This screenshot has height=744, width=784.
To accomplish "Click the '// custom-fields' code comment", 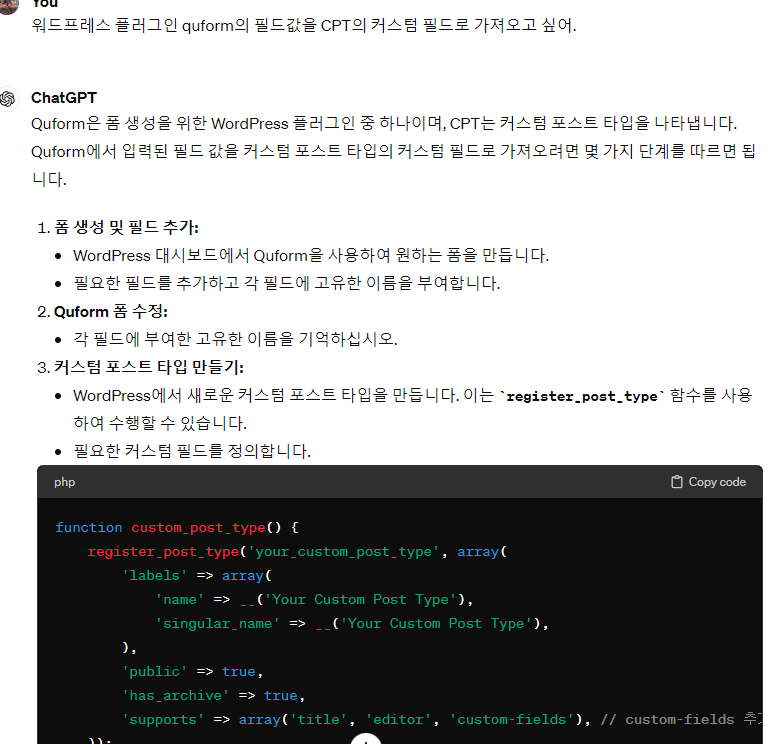I will [x=681, y=720].
